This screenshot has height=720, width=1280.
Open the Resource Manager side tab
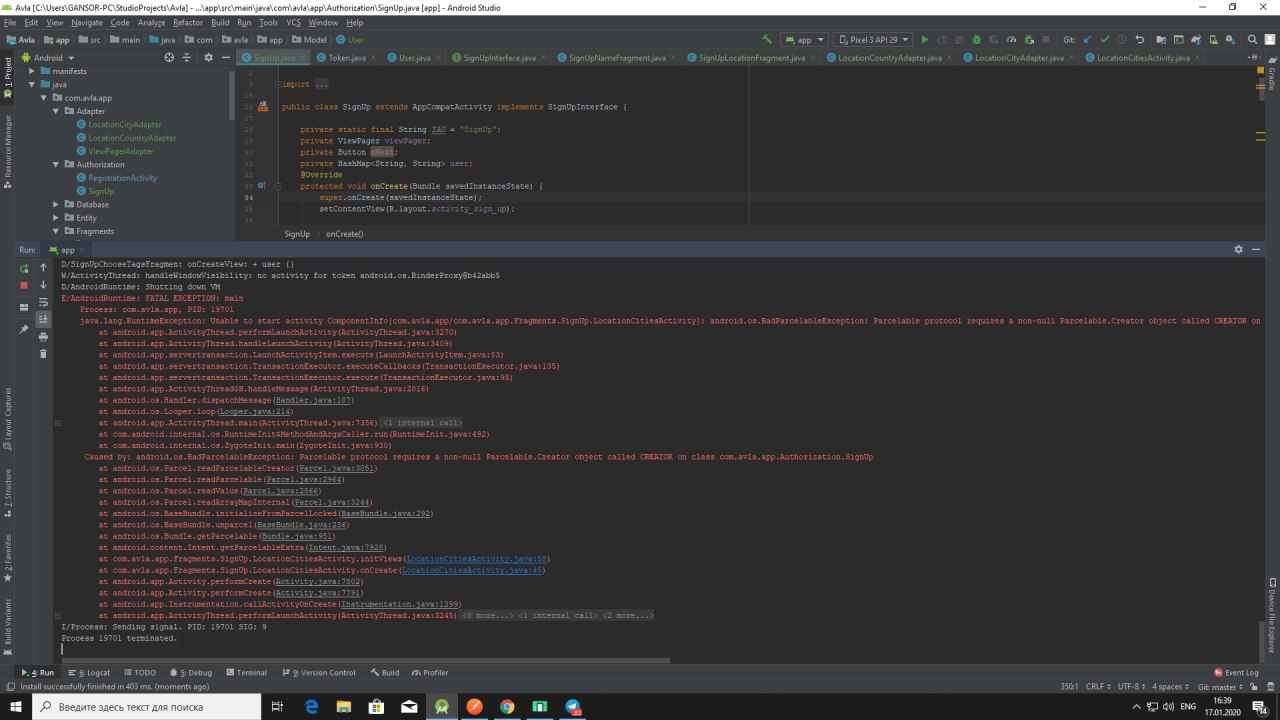pyautogui.click(x=8, y=151)
